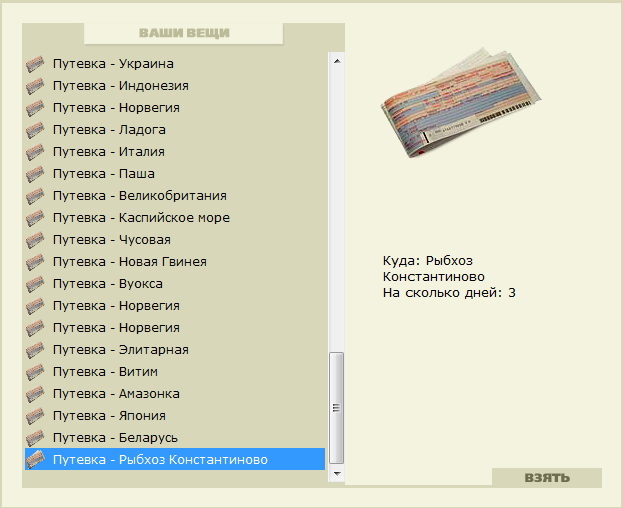This screenshot has height=508, width=623.
Task: Click the ticket icon beside Путевка - Великобритания
Action: (35, 196)
